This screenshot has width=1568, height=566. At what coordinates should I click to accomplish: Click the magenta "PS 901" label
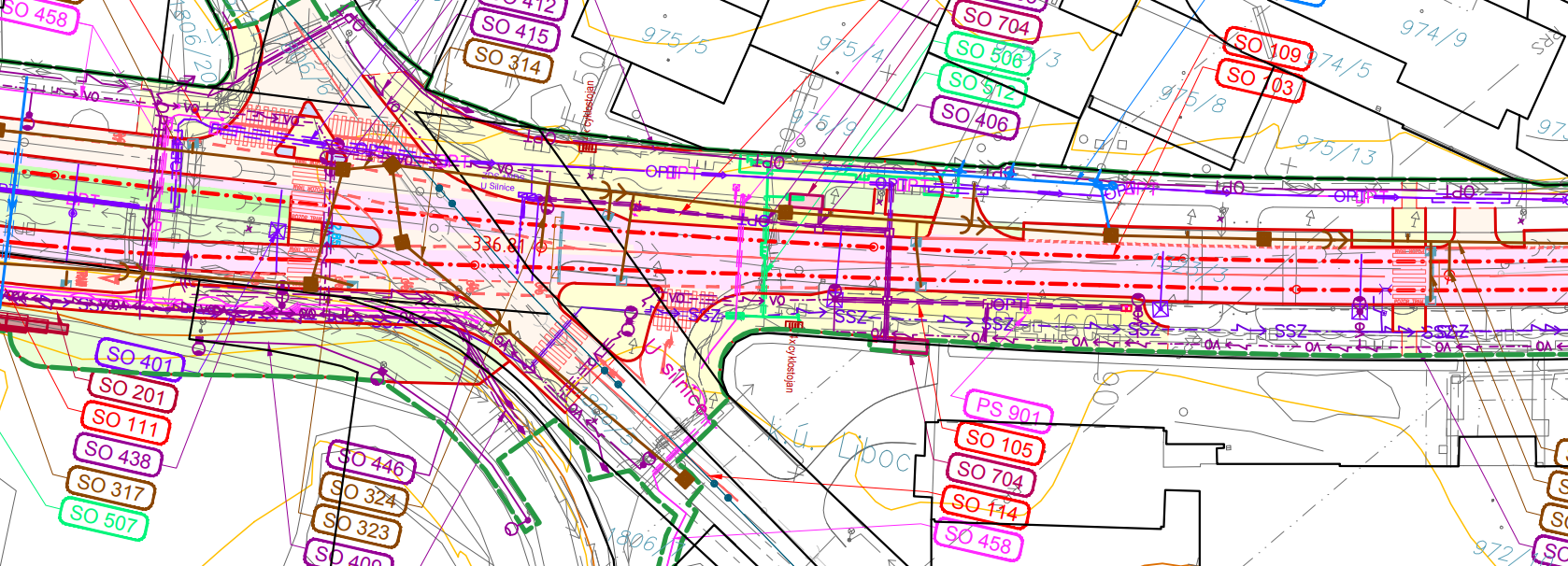[x=1008, y=411]
